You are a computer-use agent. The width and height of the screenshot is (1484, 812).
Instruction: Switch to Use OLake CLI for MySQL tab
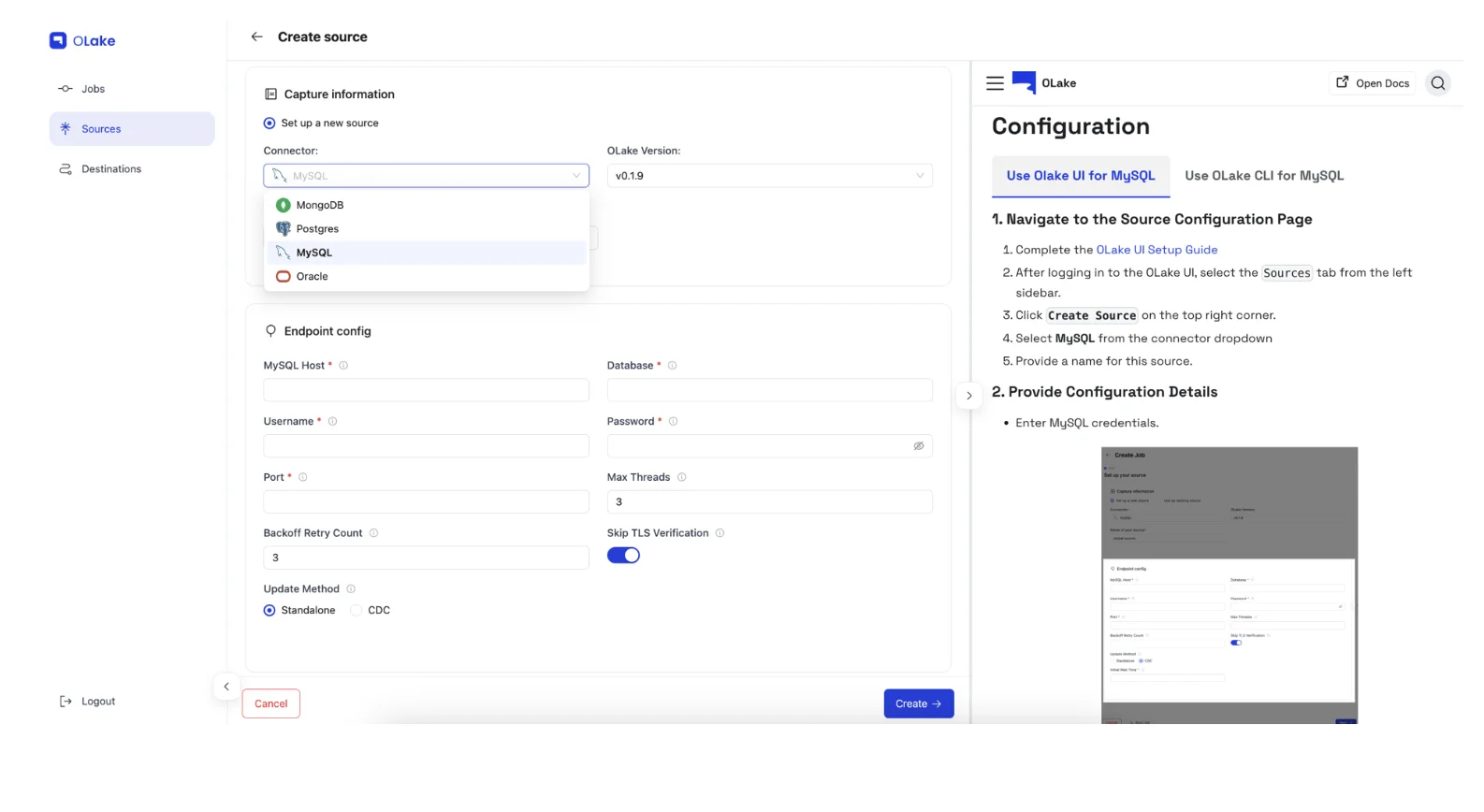(1263, 176)
